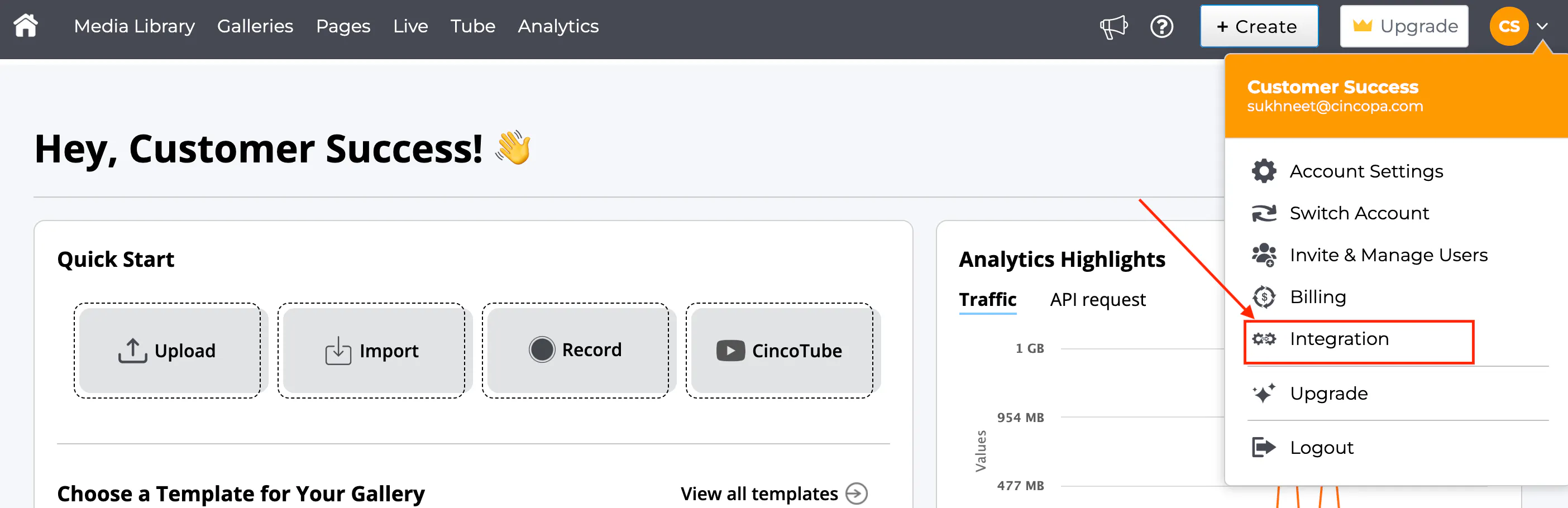Open the help question mark icon
This screenshot has height=508, width=1568.
(x=1161, y=27)
